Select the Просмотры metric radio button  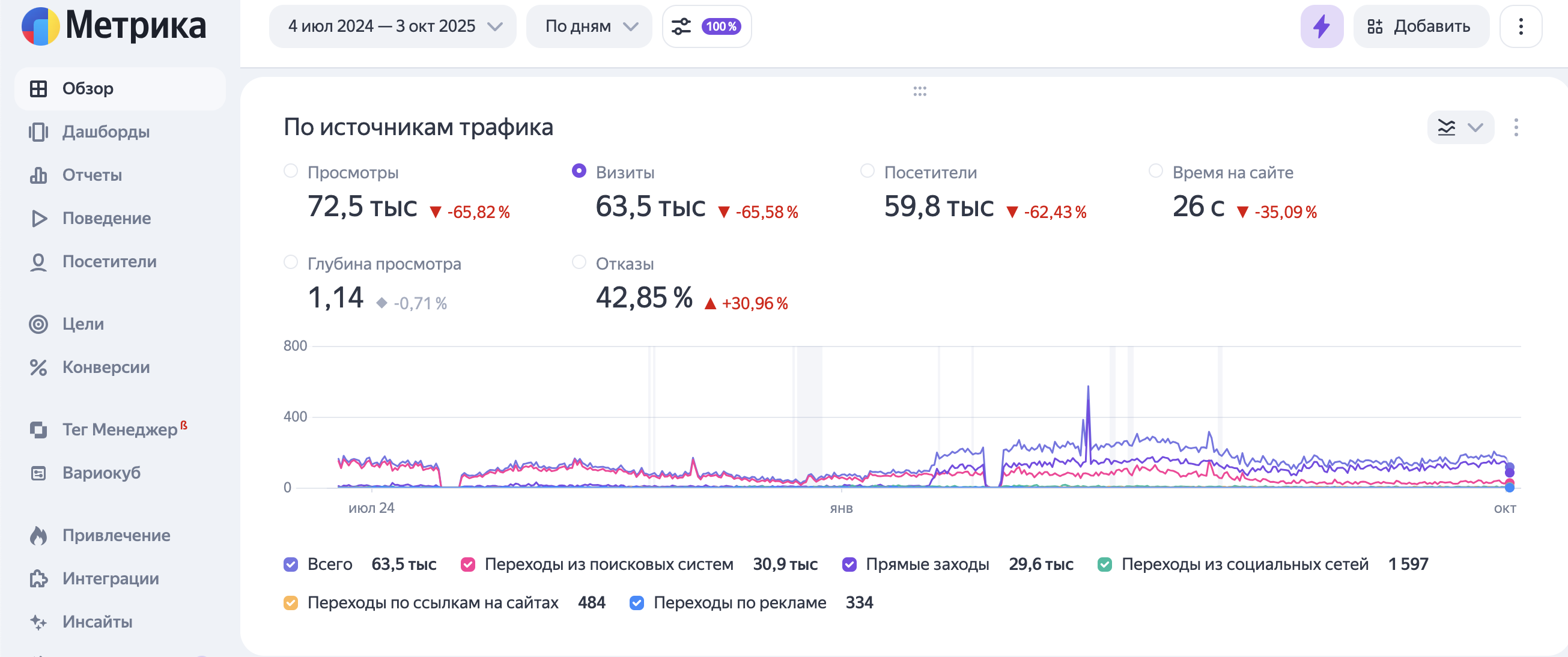click(x=291, y=172)
